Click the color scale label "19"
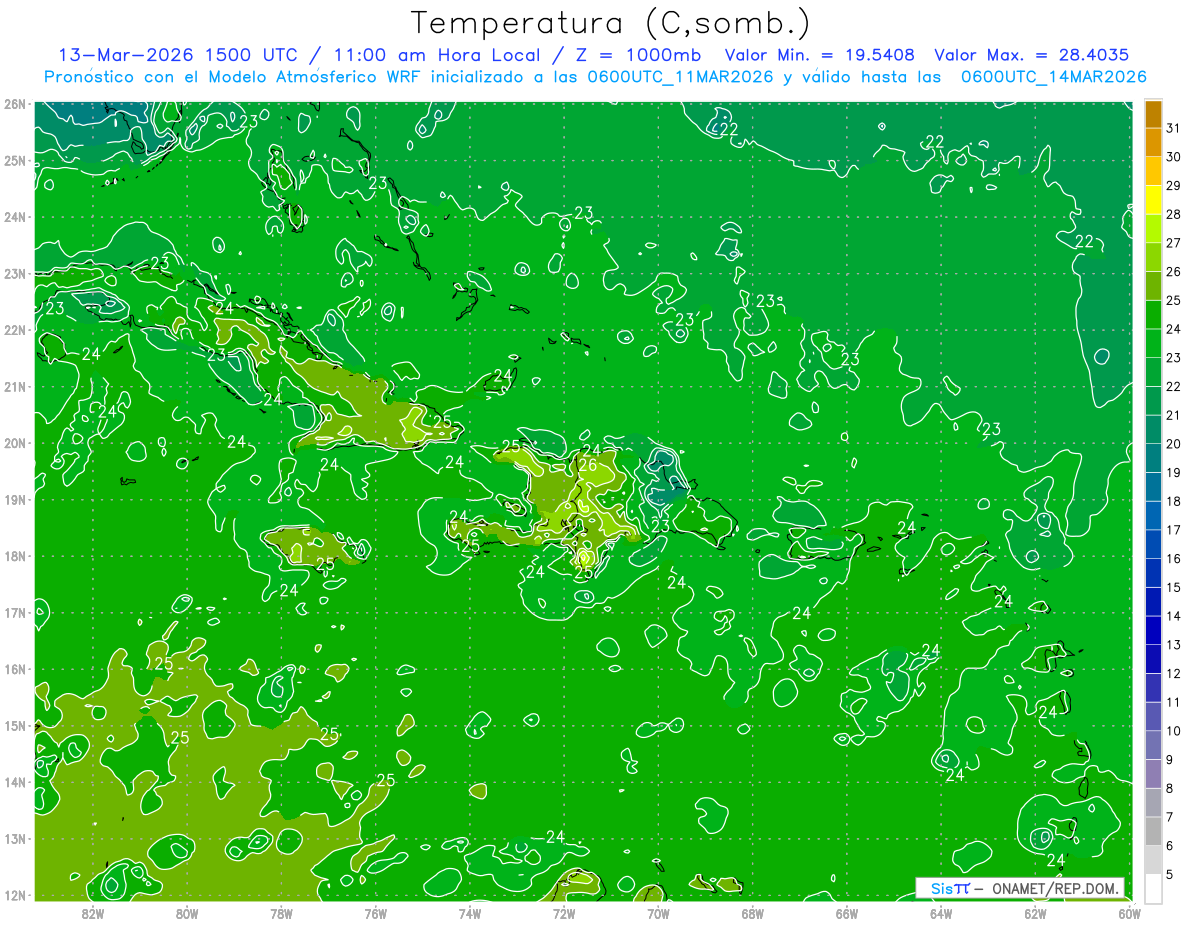 pyautogui.click(x=1174, y=472)
